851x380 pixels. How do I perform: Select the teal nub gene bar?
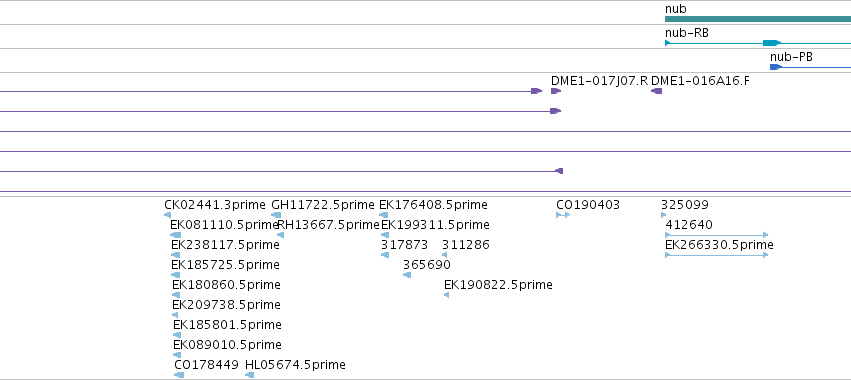pos(758,19)
